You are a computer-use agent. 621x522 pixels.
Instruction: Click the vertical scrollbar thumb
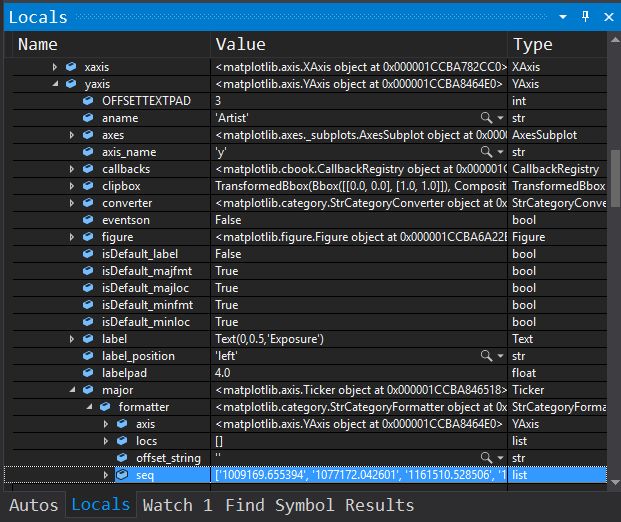[615, 178]
